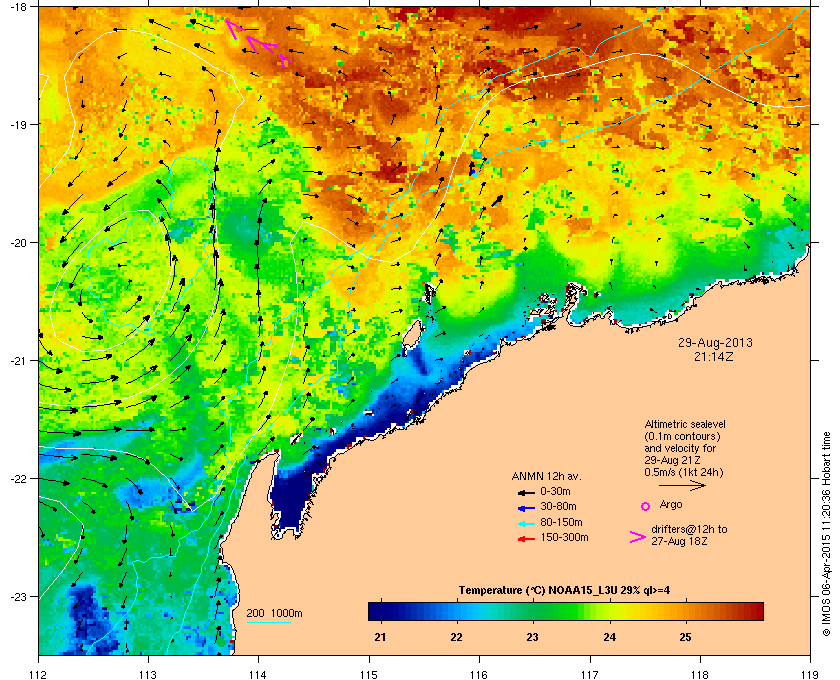Click the dark blue 21°C colorbar region
Image resolution: width=840 pixels, height=680 pixels.
click(x=381, y=611)
